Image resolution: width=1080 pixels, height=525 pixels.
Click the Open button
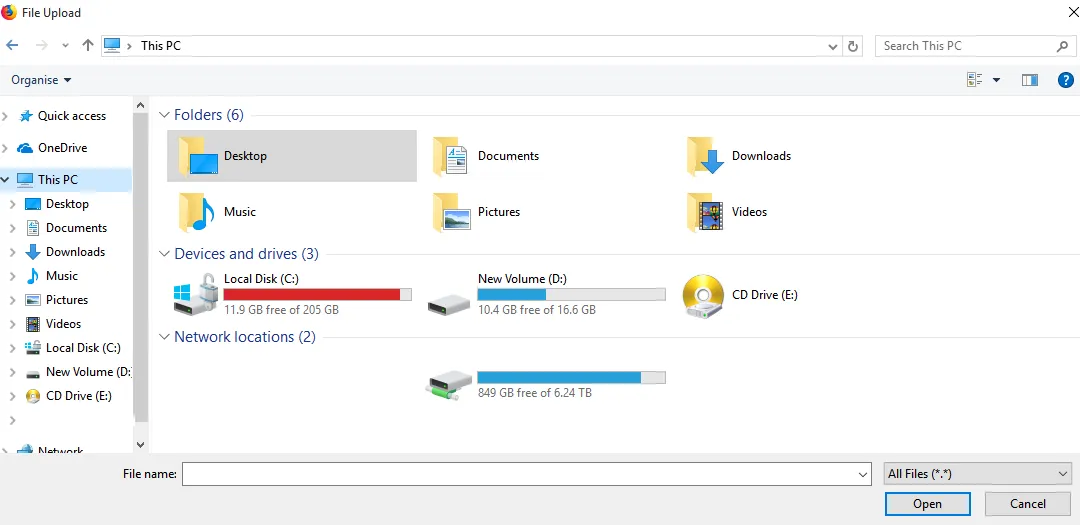pos(928,504)
